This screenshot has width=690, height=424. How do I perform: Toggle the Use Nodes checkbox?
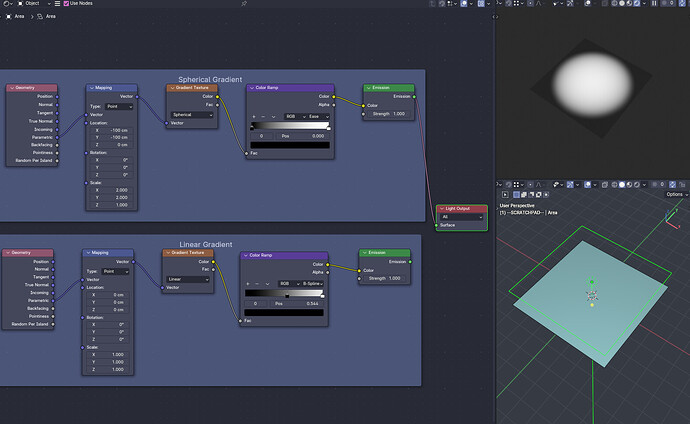[x=66, y=3]
